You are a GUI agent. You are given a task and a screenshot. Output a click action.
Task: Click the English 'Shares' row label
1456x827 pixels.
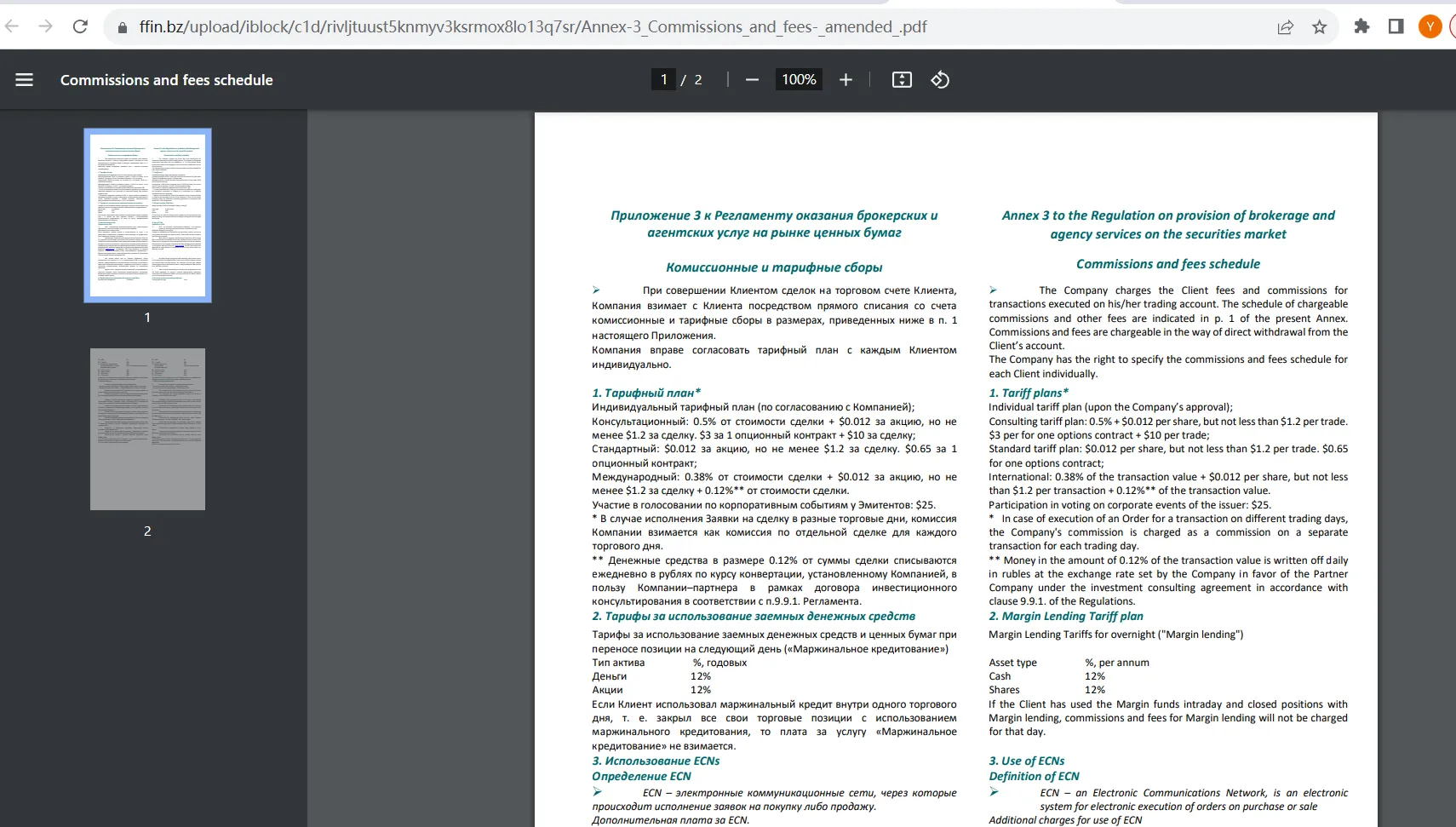[x=1004, y=690]
